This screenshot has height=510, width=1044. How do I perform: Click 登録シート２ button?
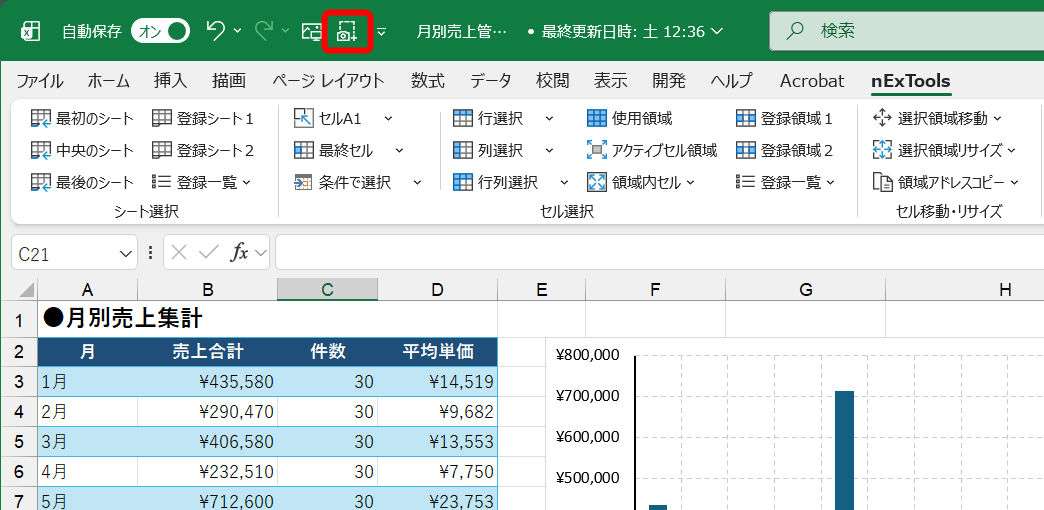[x=203, y=150]
